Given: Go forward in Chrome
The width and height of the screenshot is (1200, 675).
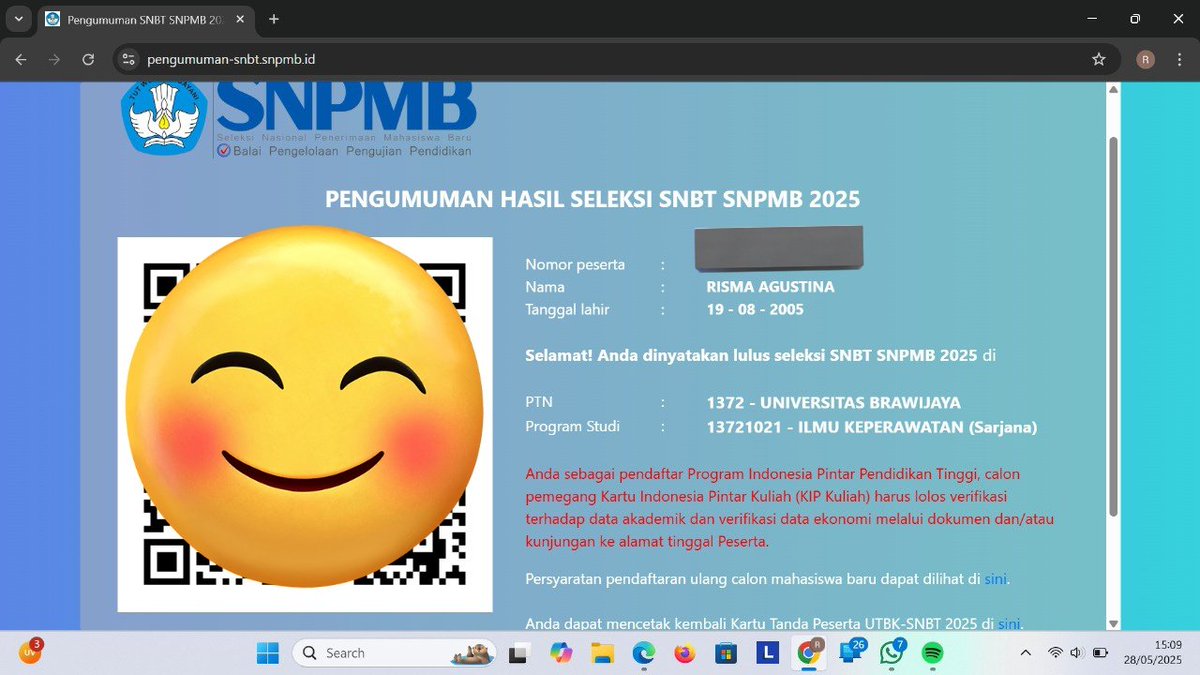Looking at the screenshot, I should pos(54,59).
